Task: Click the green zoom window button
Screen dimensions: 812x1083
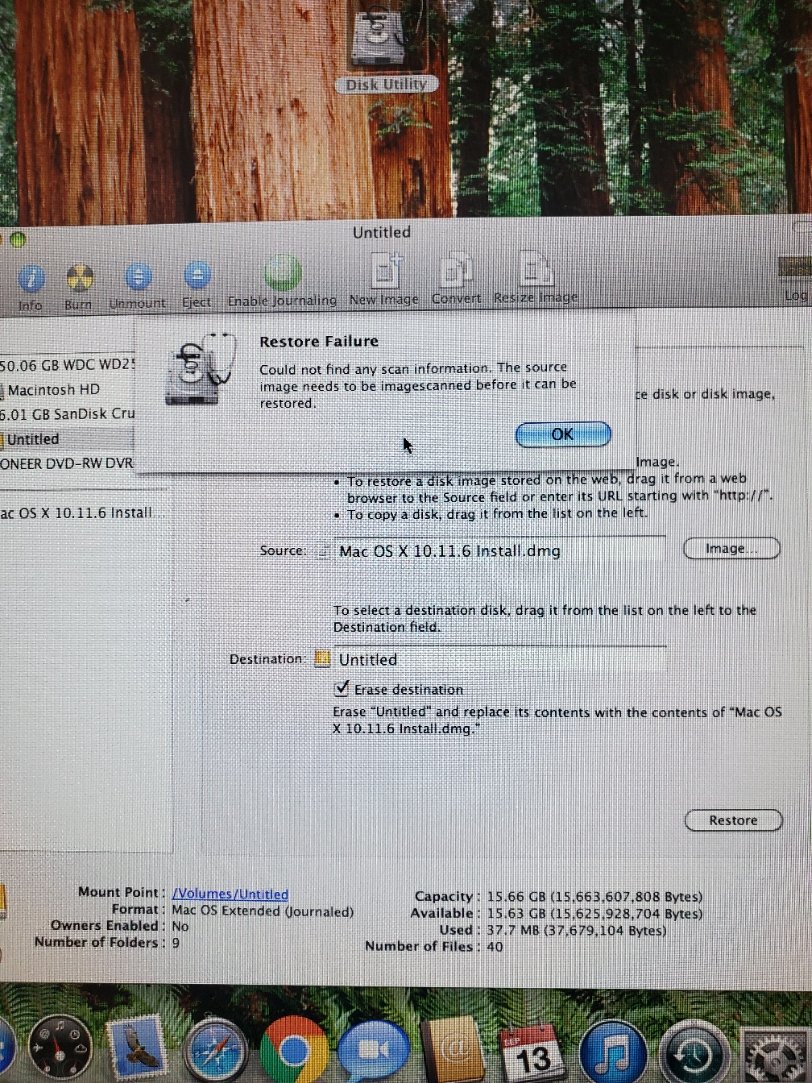Action: tap(18, 239)
